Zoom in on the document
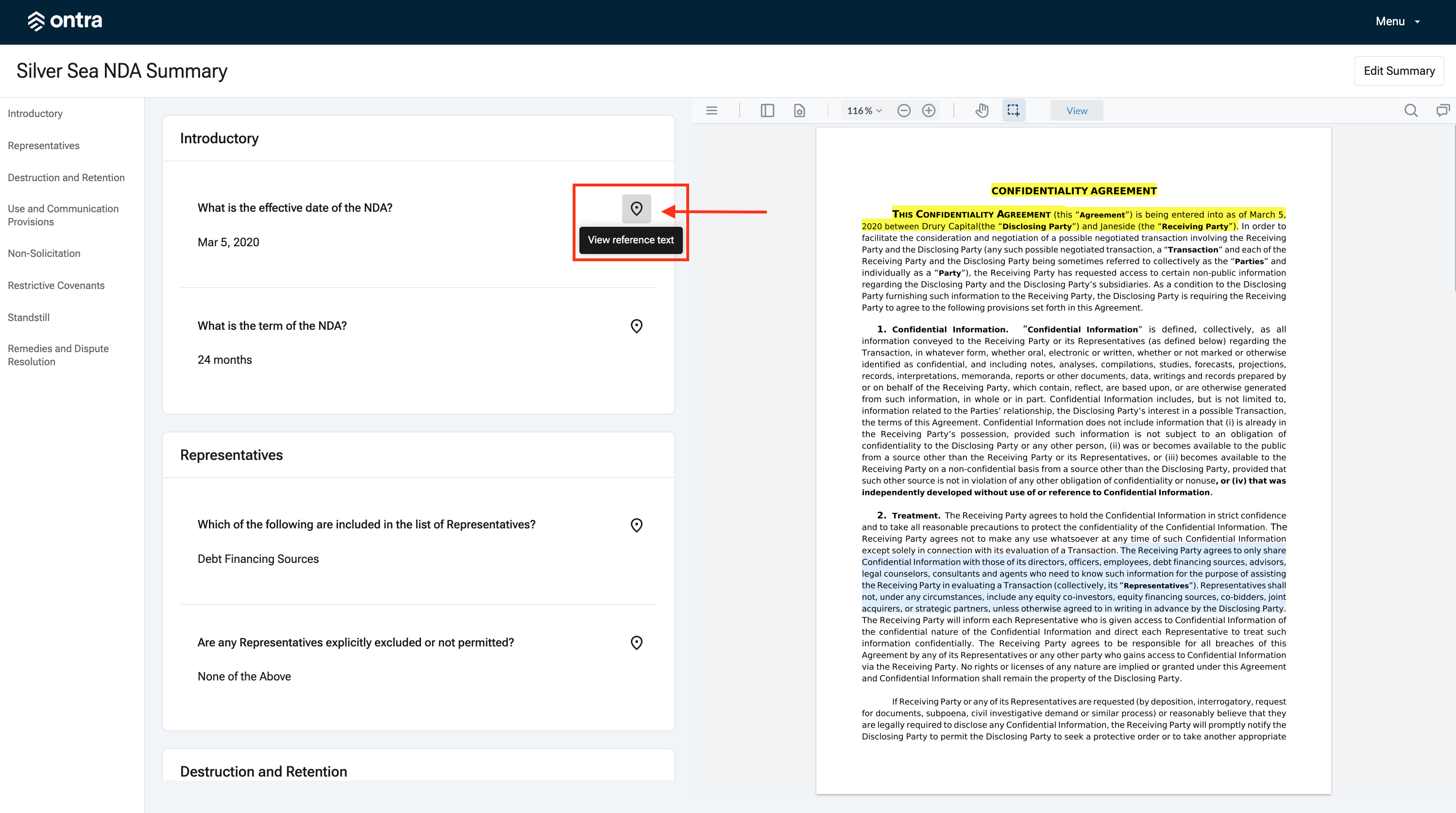The image size is (1456, 813). (x=929, y=111)
